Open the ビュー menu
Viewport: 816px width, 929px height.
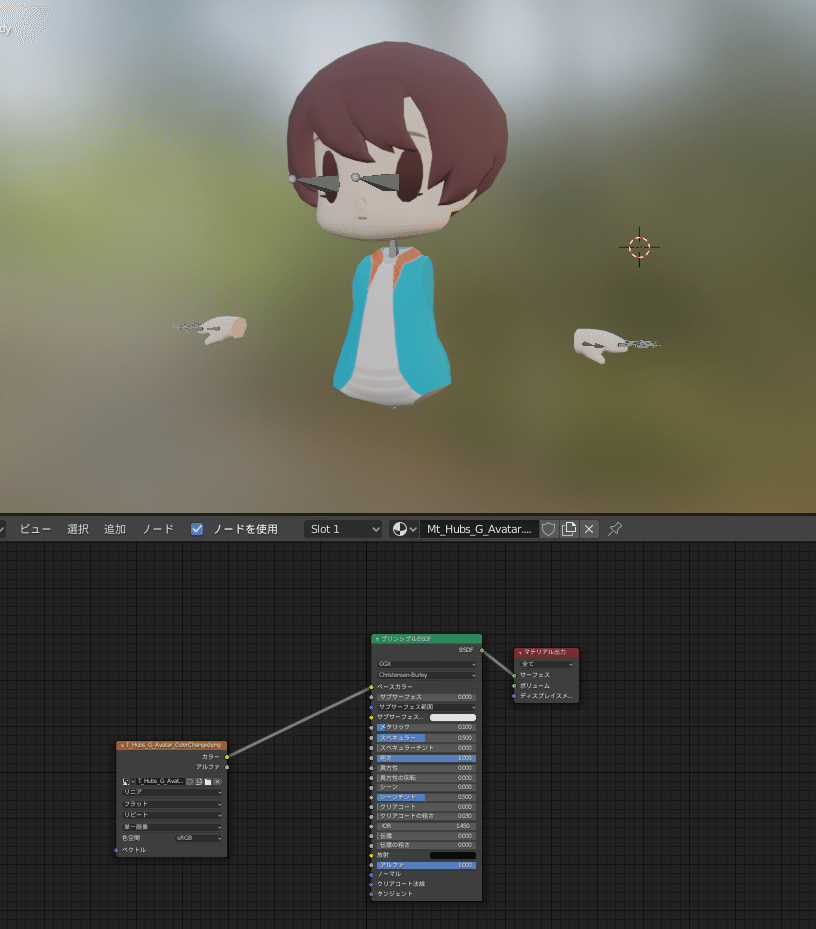click(x=36, y=529)
